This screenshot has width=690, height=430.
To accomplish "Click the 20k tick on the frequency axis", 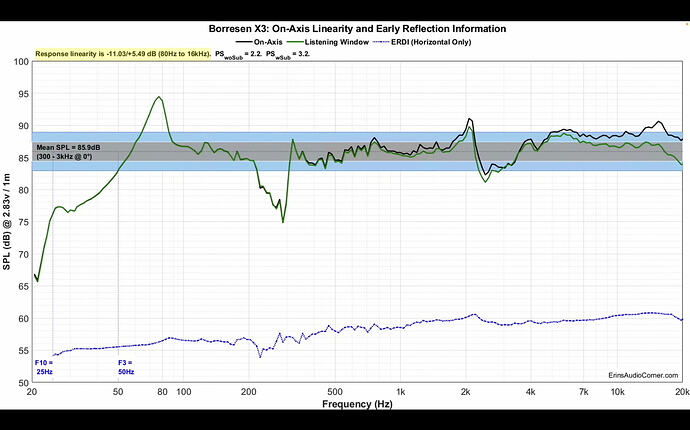I will (x=682, y=392).
